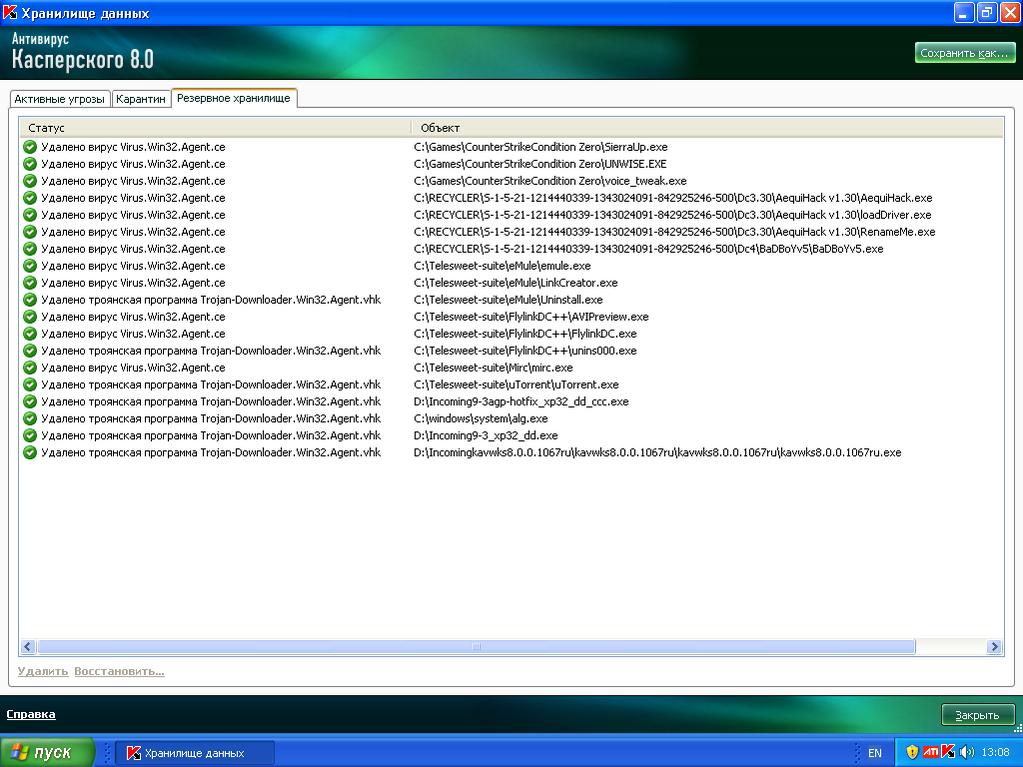Click the Восстановить... link
Viewport: 1023px width, 767px height.
[x=119, y=671]
